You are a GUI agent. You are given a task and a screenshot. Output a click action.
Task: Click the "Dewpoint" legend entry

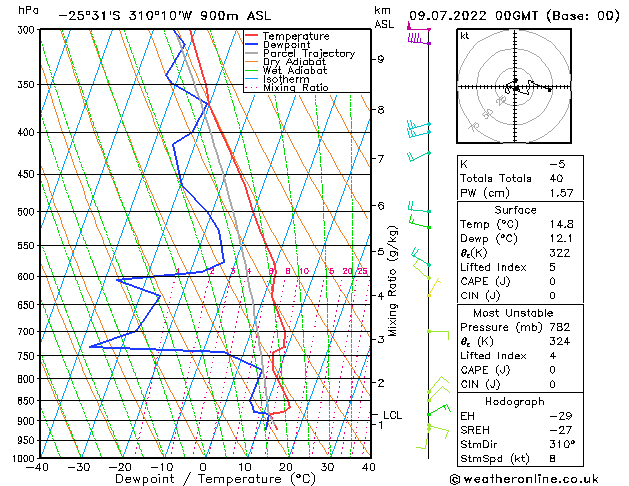(286, 45)
